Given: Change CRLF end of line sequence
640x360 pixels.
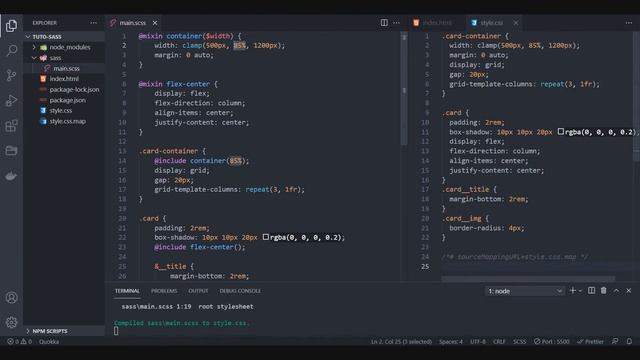Looking at the screenshot, I should click(499, 342).
